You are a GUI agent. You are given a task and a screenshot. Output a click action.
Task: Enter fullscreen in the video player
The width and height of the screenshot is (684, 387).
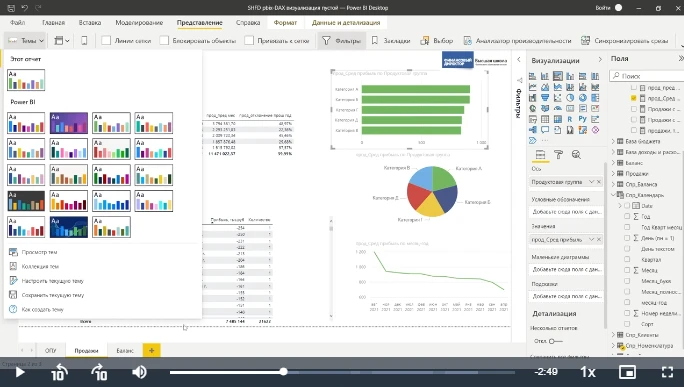click(x=667, y=372)
